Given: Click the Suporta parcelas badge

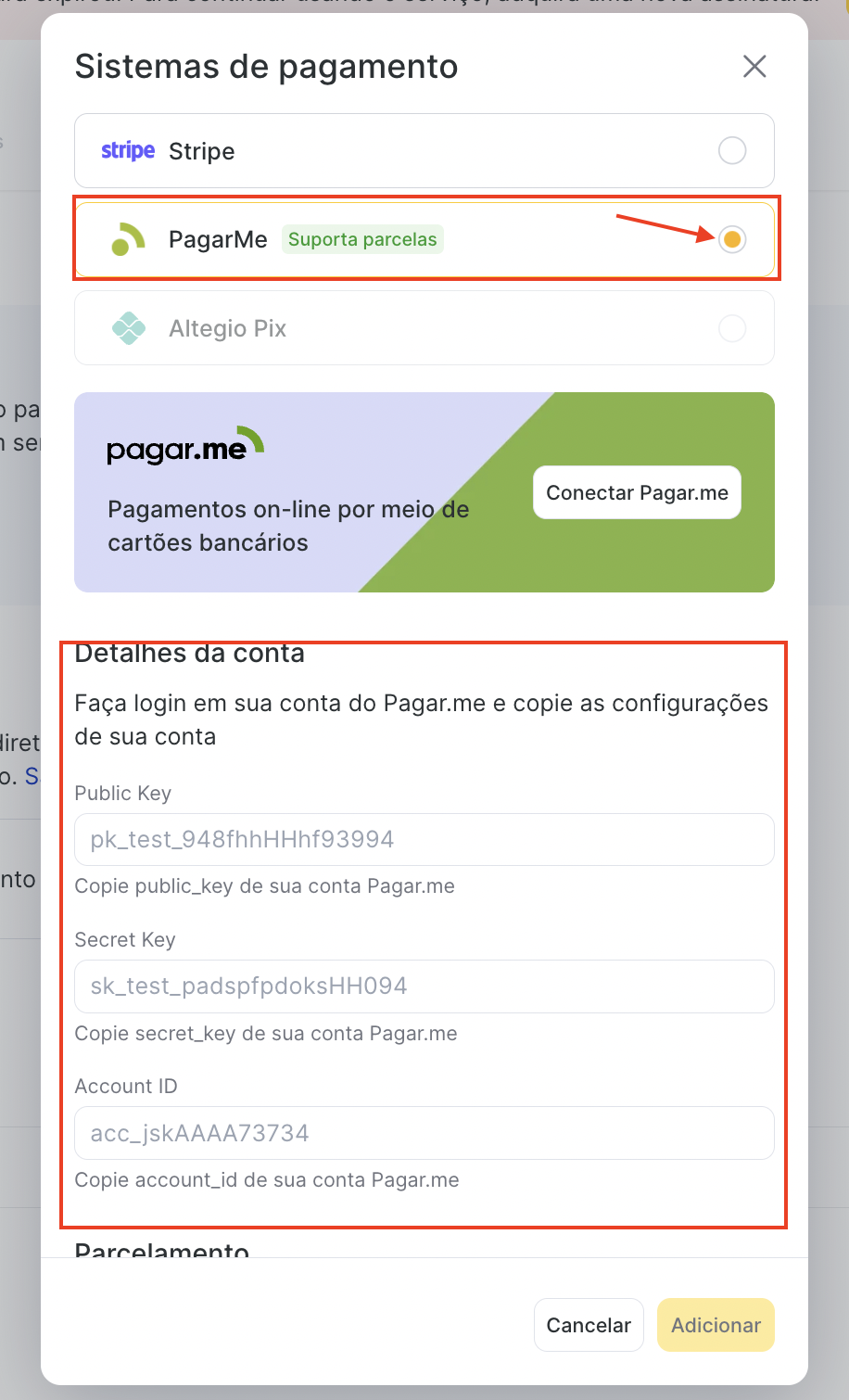Looking at the screenshot, I should pyautogui.click(x=362, y=239).
